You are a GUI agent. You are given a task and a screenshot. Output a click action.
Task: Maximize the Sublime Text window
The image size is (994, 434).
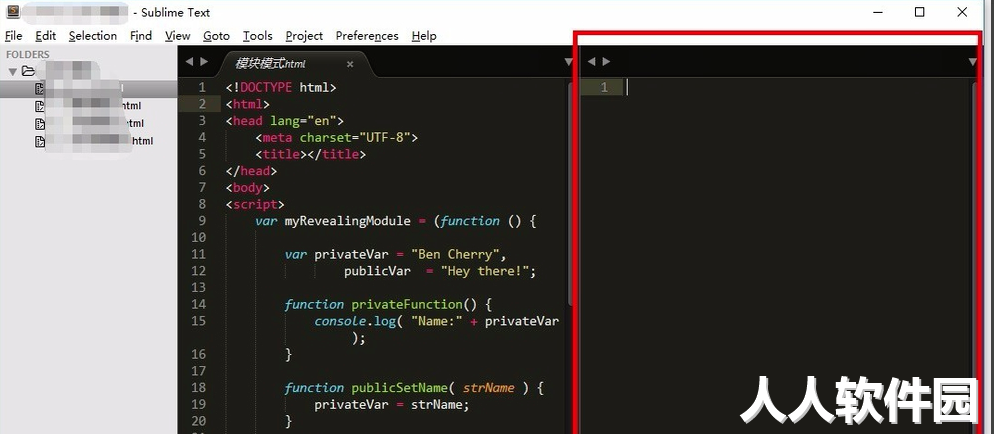pyautogui.click(x=919, y=12)
